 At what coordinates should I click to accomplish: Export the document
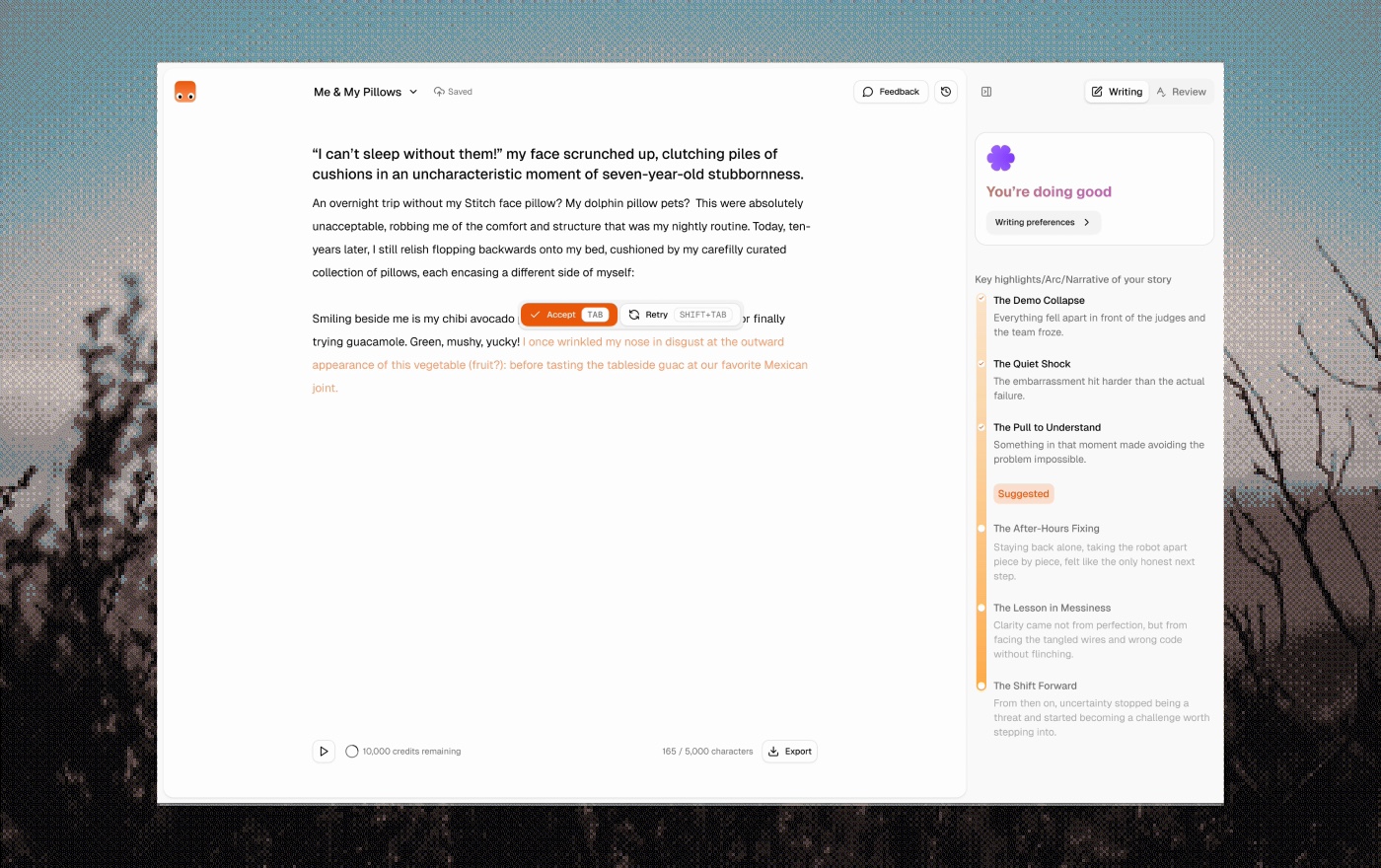(789, 752)
